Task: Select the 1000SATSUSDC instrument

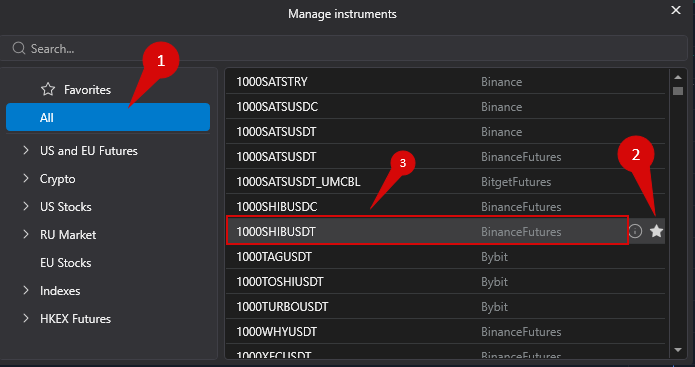Action: click(x=445, y=107)
